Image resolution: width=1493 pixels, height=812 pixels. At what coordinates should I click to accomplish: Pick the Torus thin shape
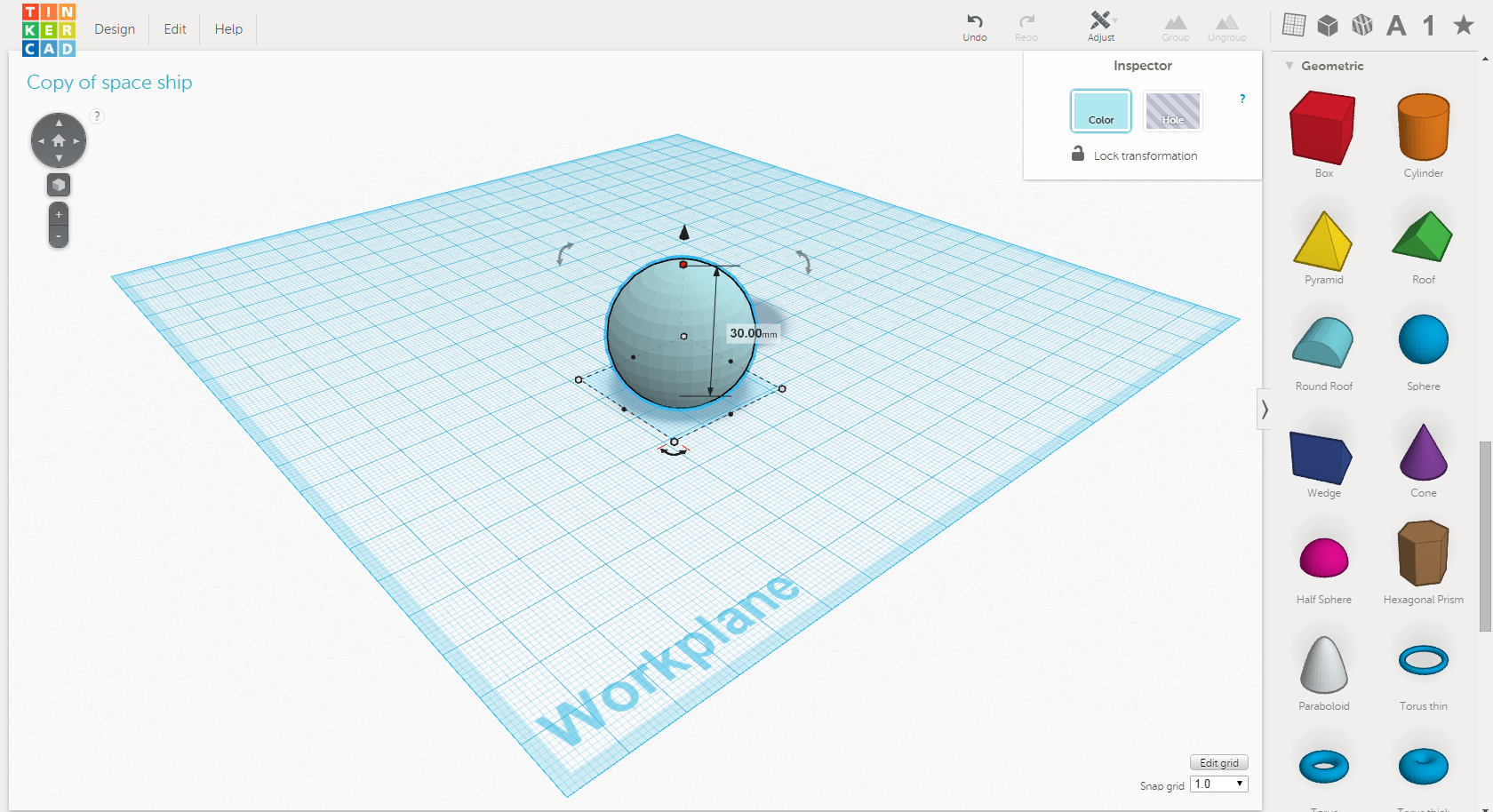[1424, 660]
